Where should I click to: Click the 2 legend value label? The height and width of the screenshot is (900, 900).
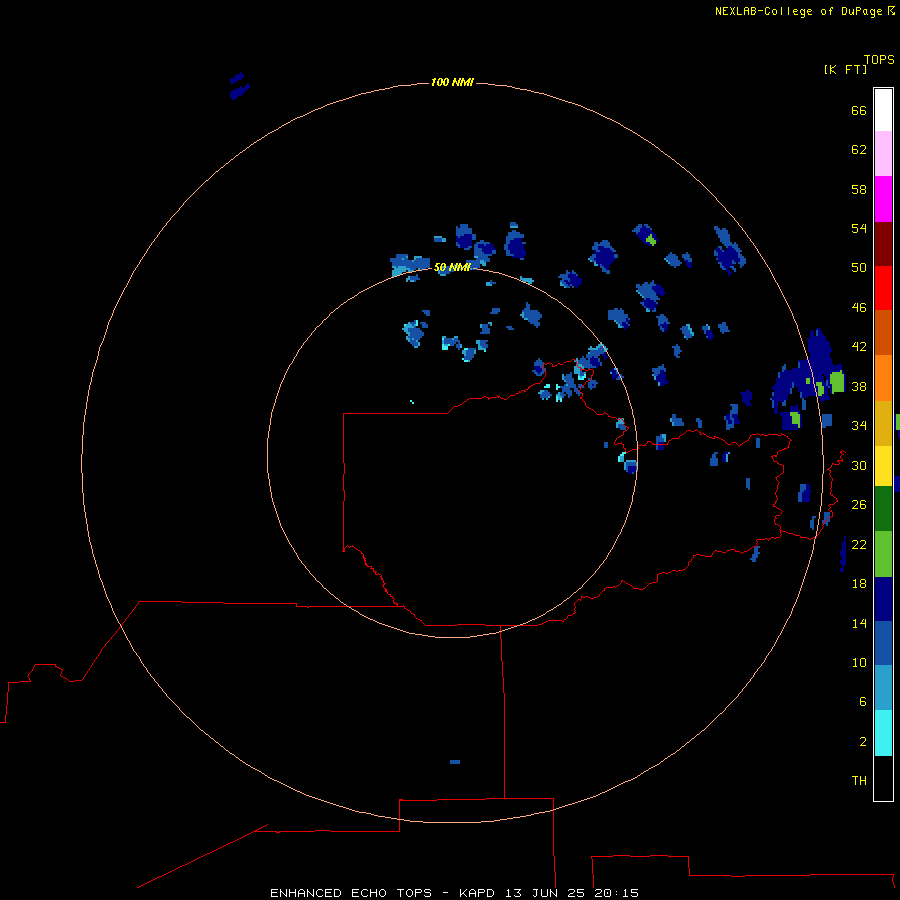[862, 741]
